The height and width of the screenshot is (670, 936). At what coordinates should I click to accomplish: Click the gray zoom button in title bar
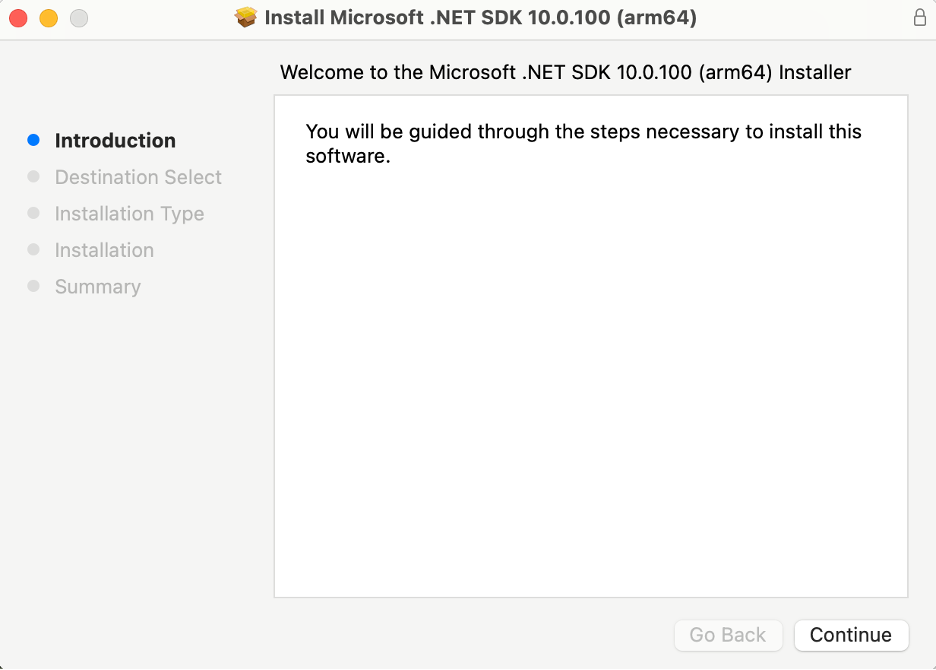tap(78, 18)
